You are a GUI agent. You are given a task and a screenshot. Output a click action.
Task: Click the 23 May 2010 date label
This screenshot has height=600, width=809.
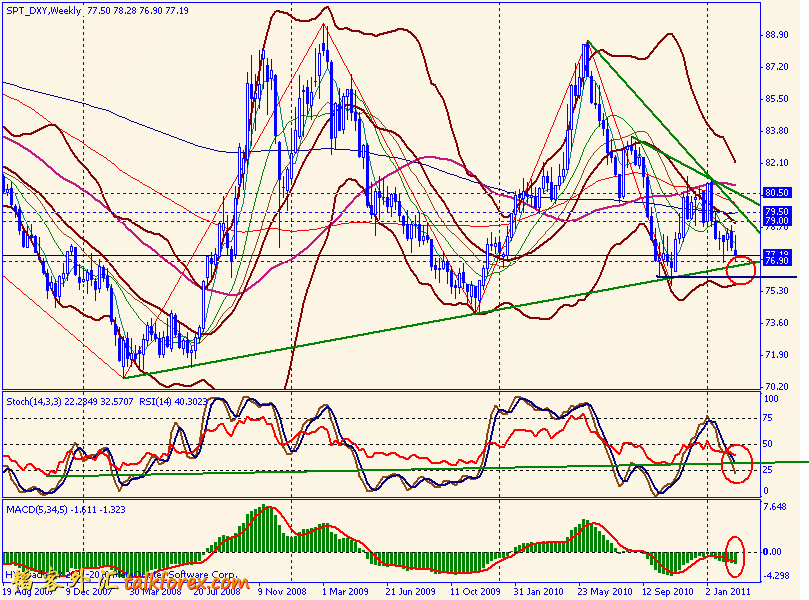[x=605, y=591]
